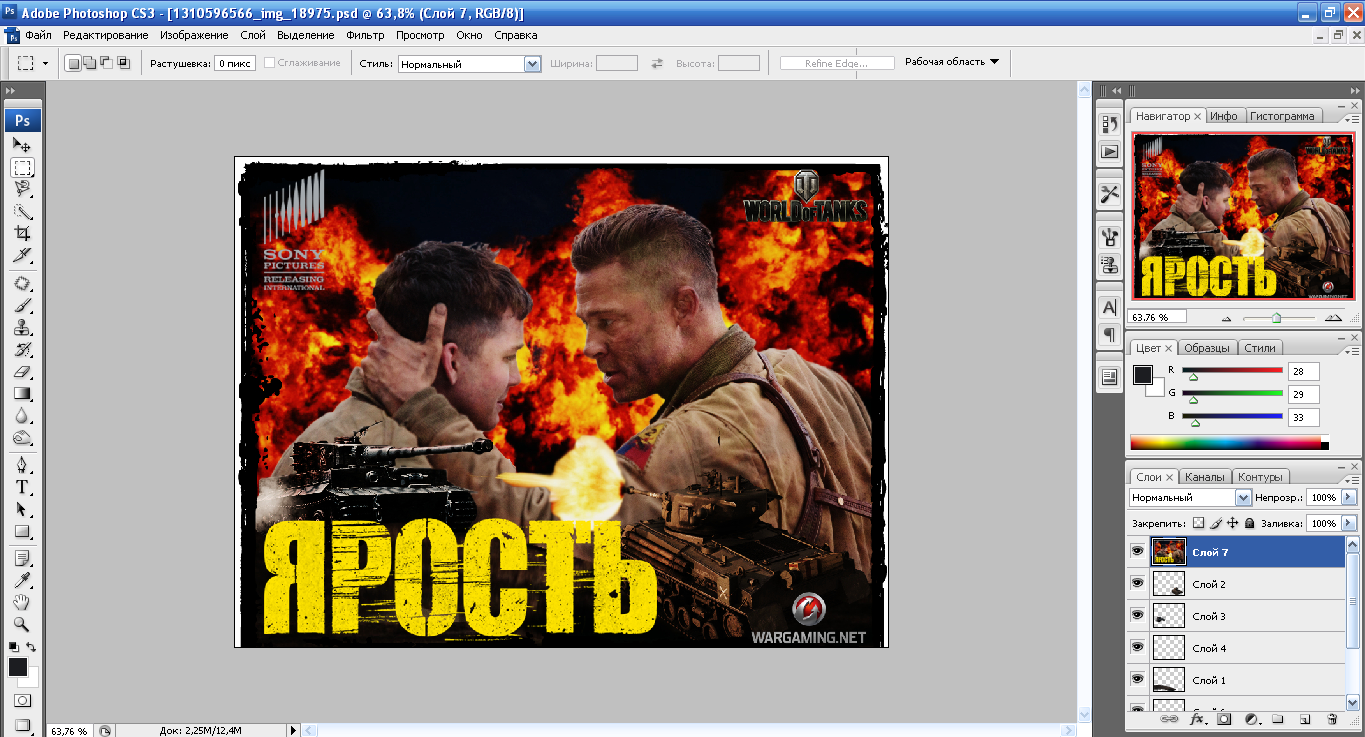Click the color spectrum ramp

click(x=1229, y=442)
